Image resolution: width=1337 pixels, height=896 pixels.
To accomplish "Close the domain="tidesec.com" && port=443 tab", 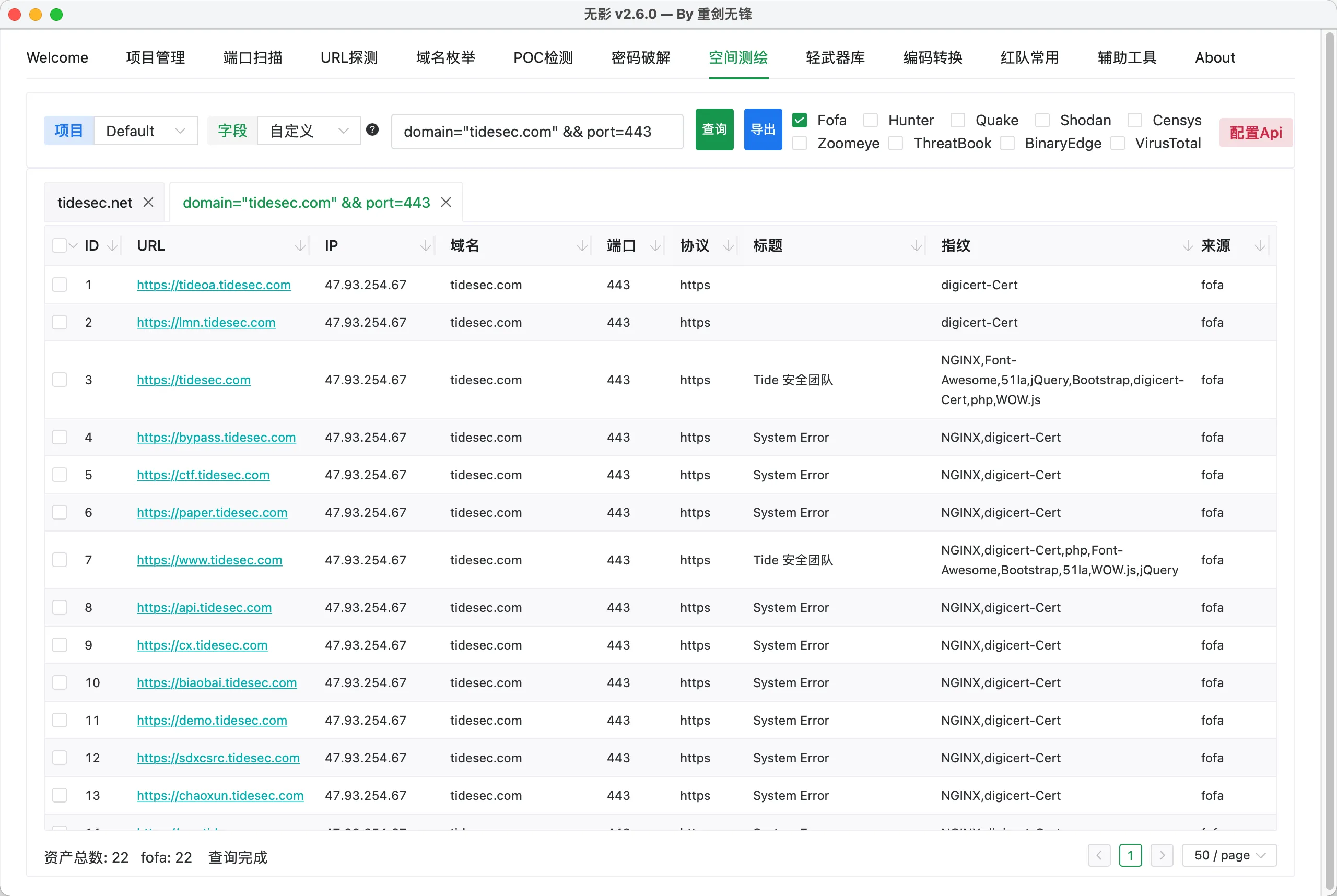I will coord(446,202).
